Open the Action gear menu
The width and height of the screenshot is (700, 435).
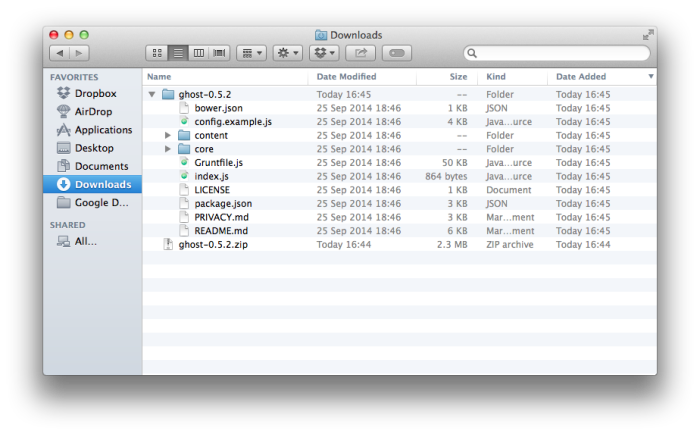(x=288, y=53)
